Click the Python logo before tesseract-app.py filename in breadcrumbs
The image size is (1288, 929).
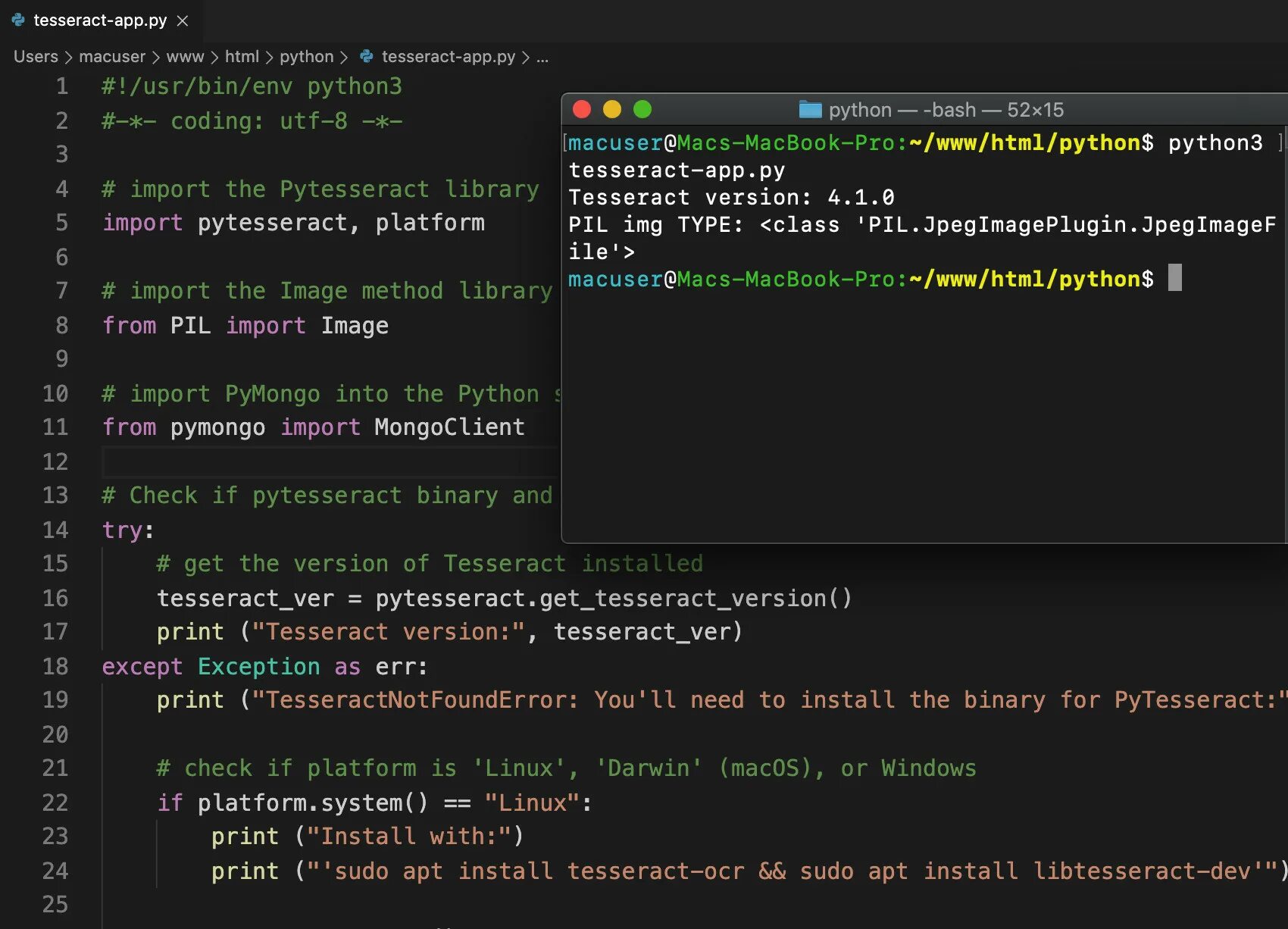[x=367, y=56]
